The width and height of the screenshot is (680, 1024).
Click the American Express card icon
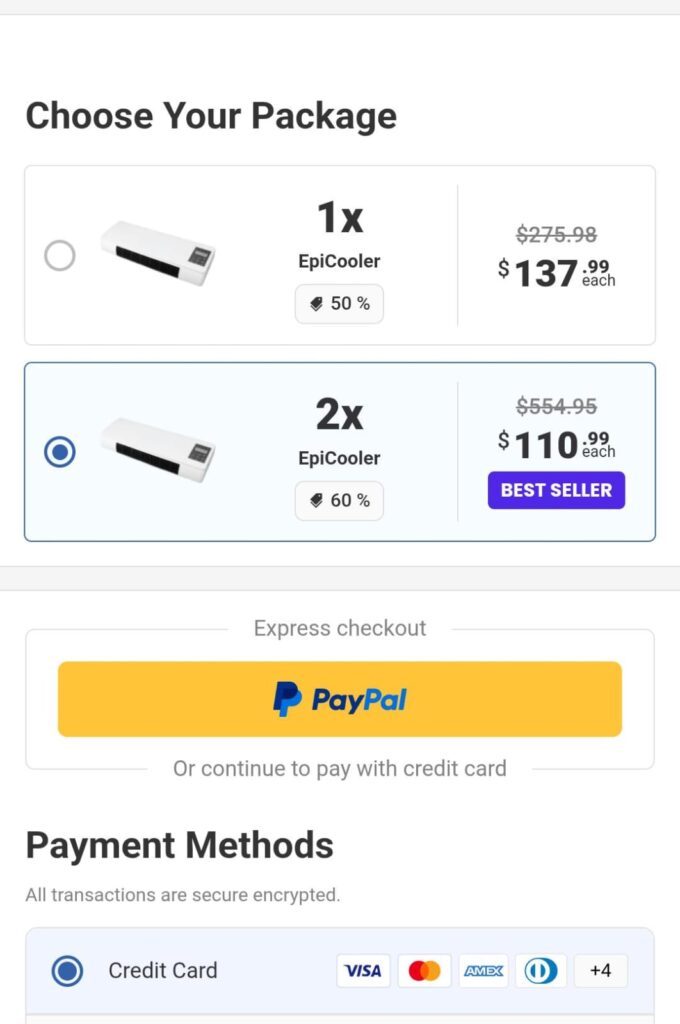(483, 971)
